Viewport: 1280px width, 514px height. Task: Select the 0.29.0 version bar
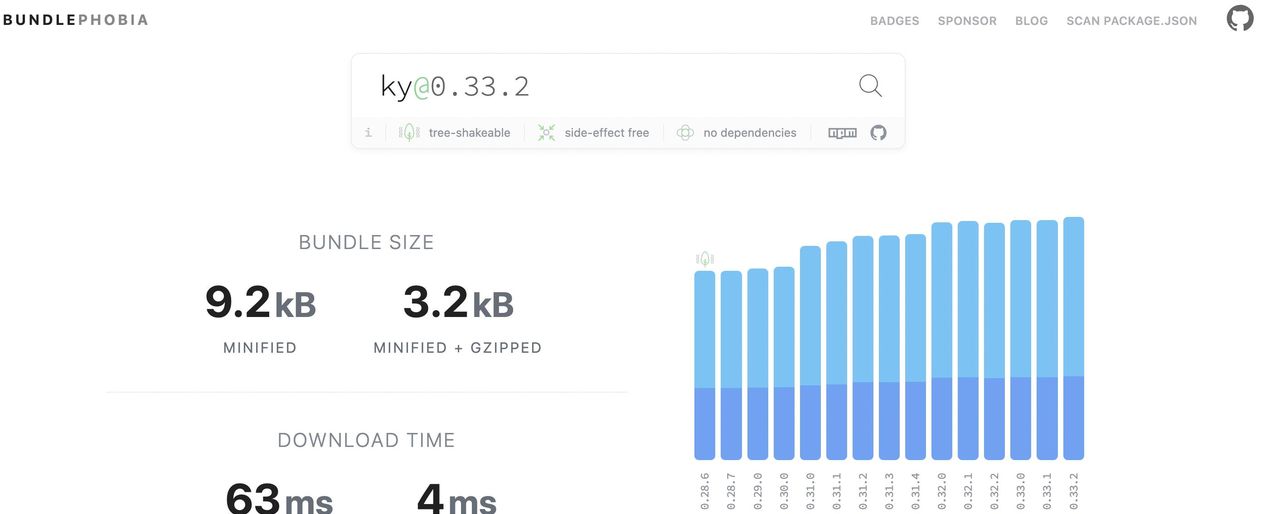click(x=758, y=364)
